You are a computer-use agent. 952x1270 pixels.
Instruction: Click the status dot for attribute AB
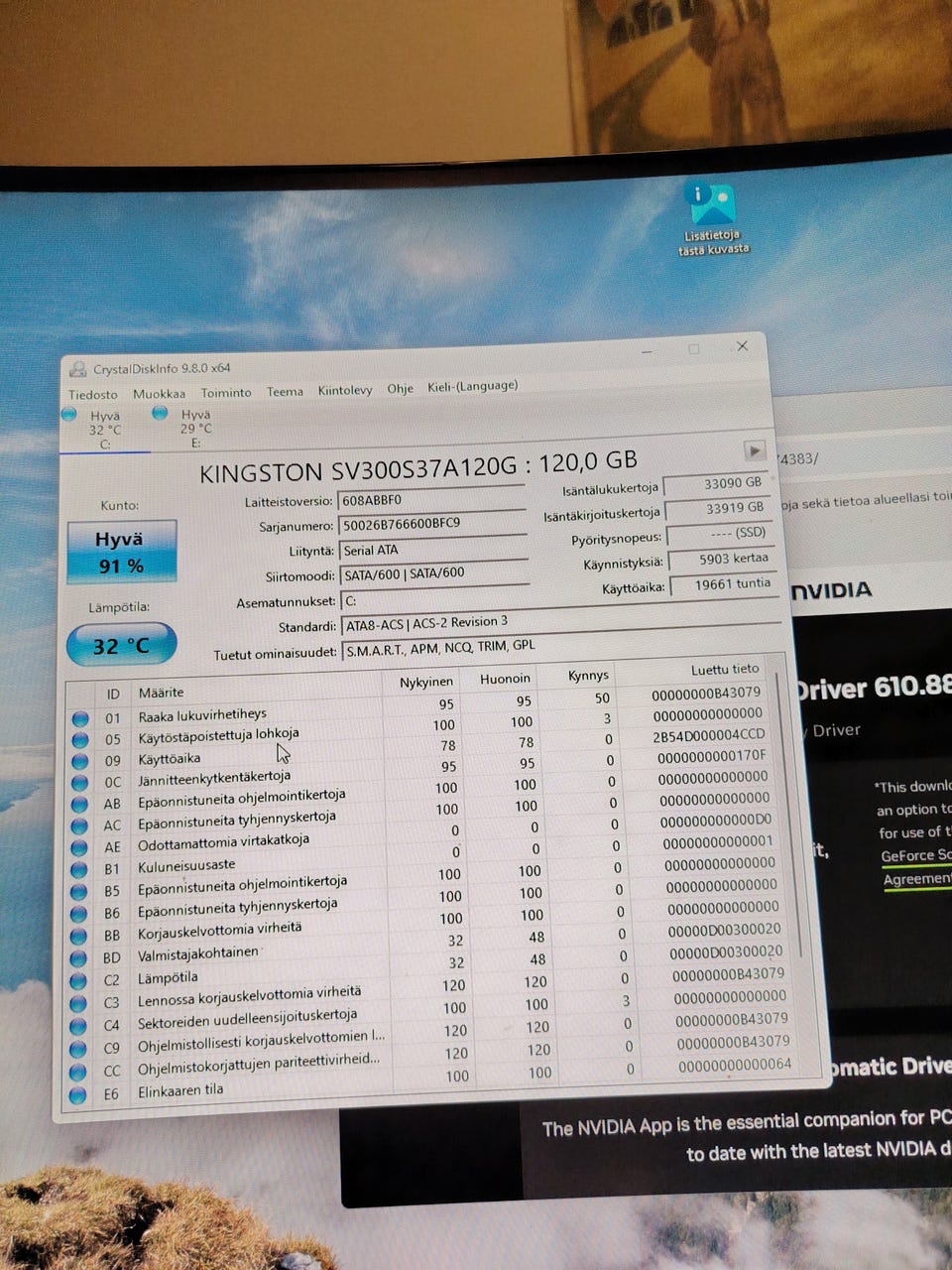pyautogui.click(x=79, y=805)
